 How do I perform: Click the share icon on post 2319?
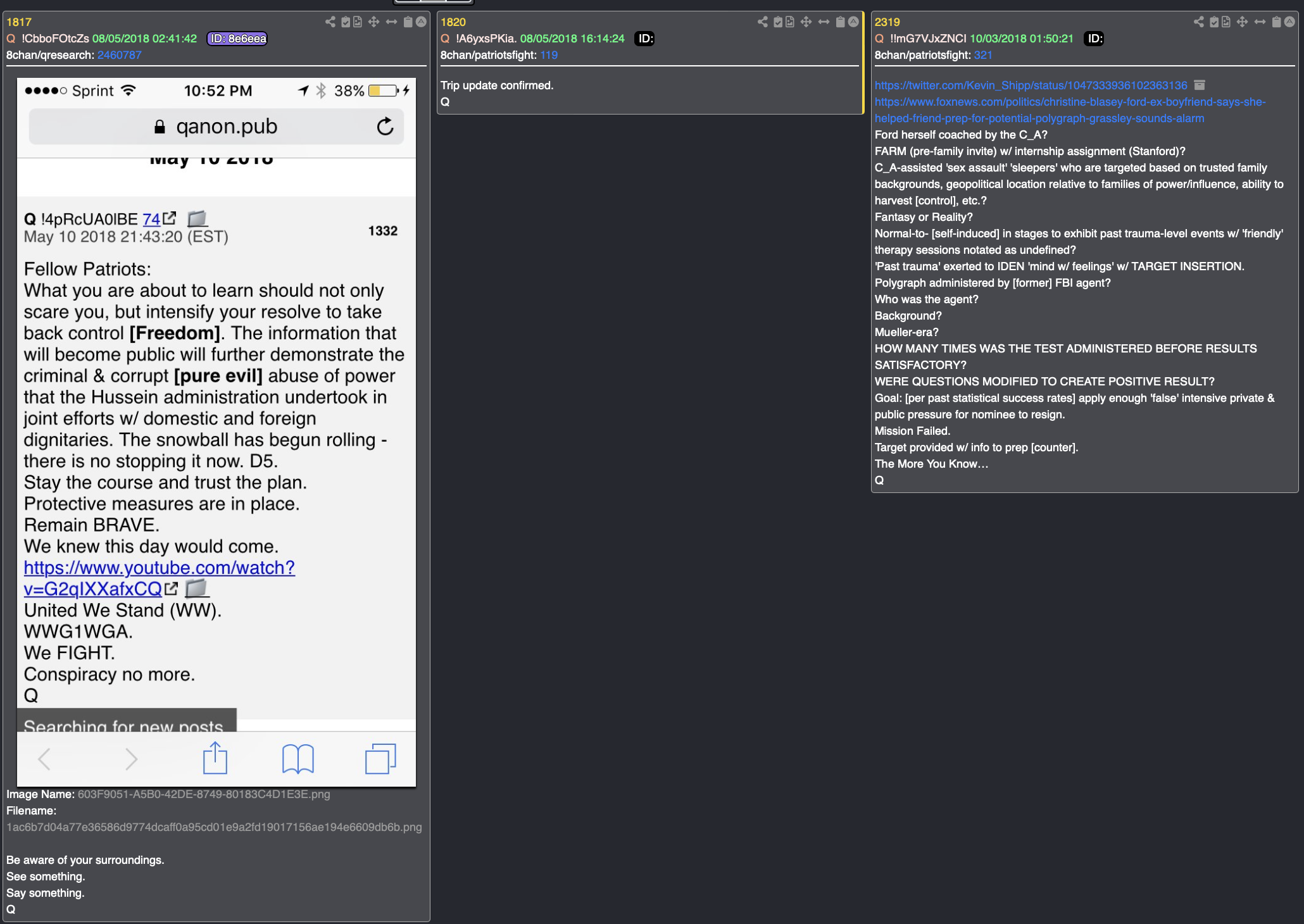(x=1199, y=22)
